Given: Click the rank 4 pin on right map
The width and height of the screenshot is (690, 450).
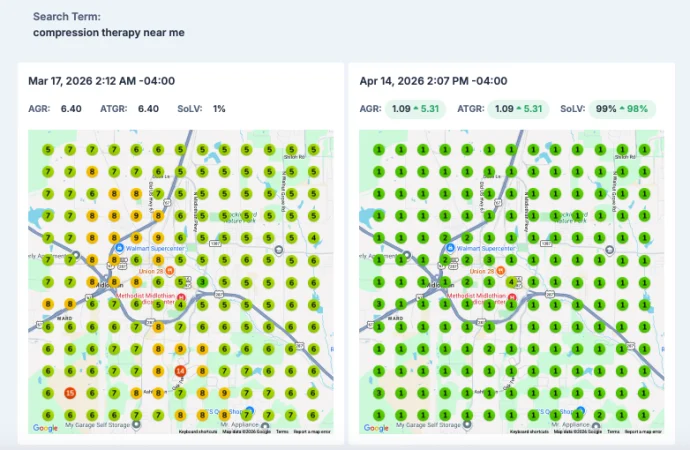Looking at the screenshot, I should [x=511, y=282].
